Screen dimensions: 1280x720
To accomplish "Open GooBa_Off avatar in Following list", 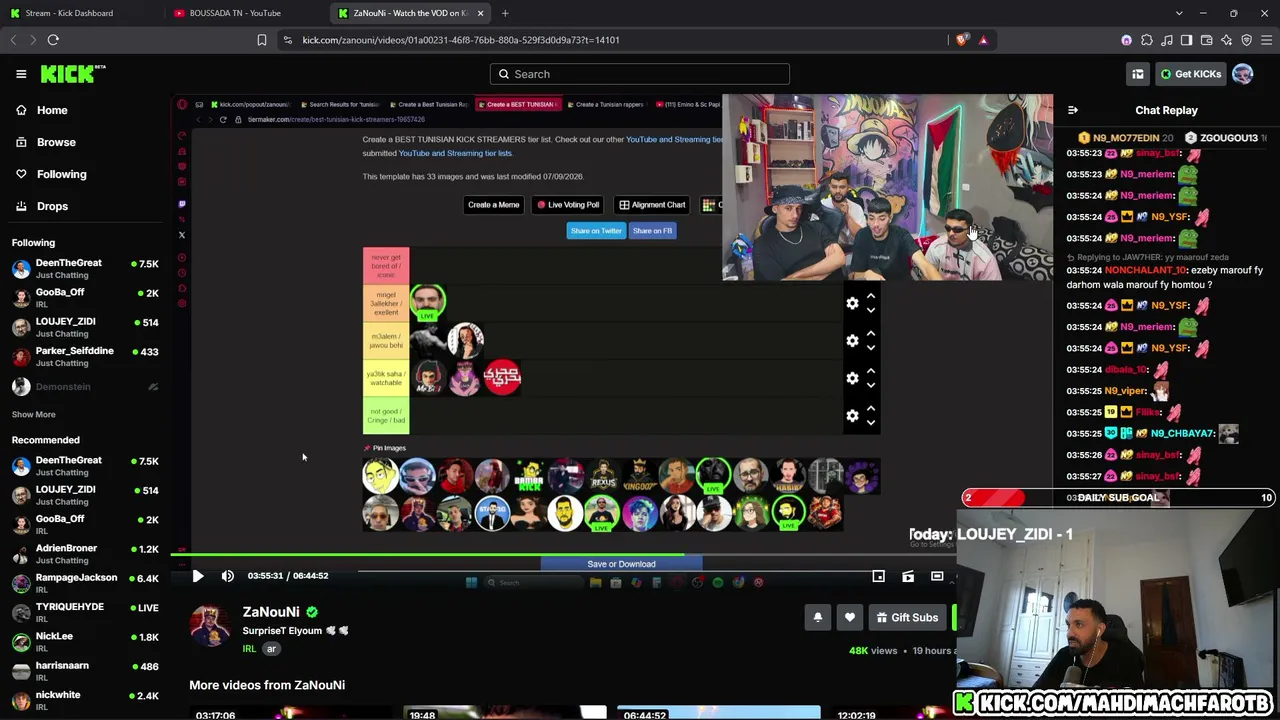I will [21, 298].
